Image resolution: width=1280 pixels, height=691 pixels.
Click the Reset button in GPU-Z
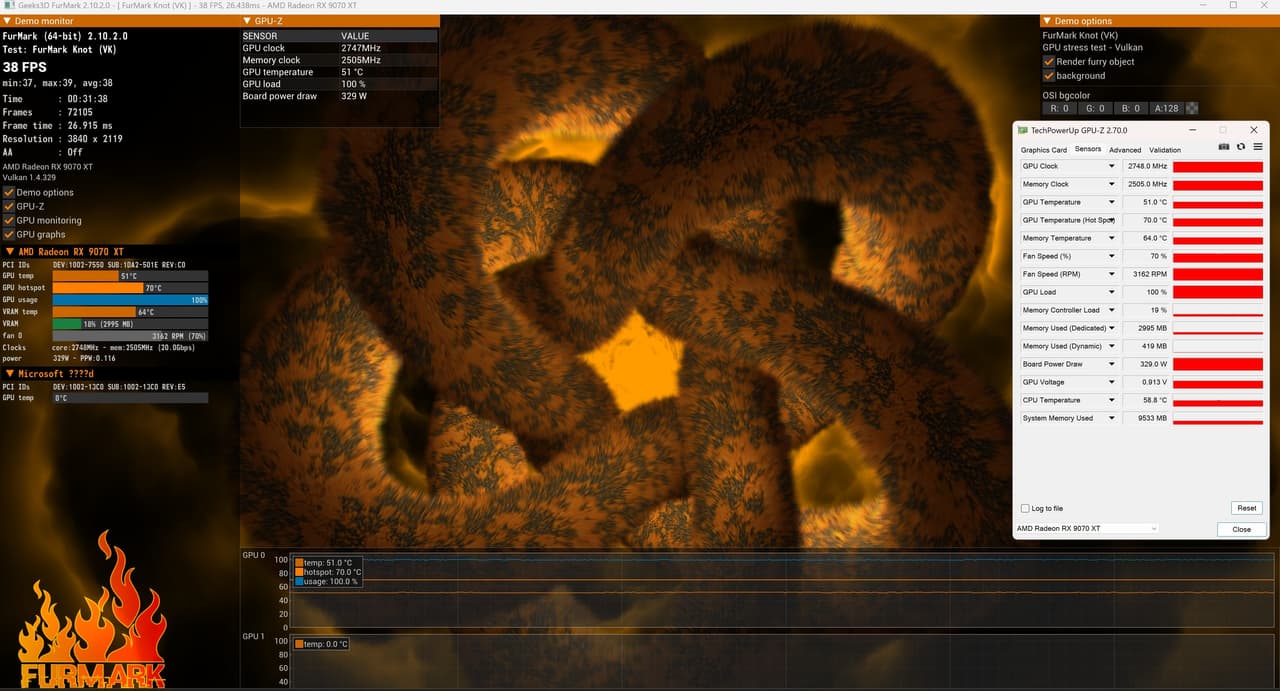point(1246,508)
